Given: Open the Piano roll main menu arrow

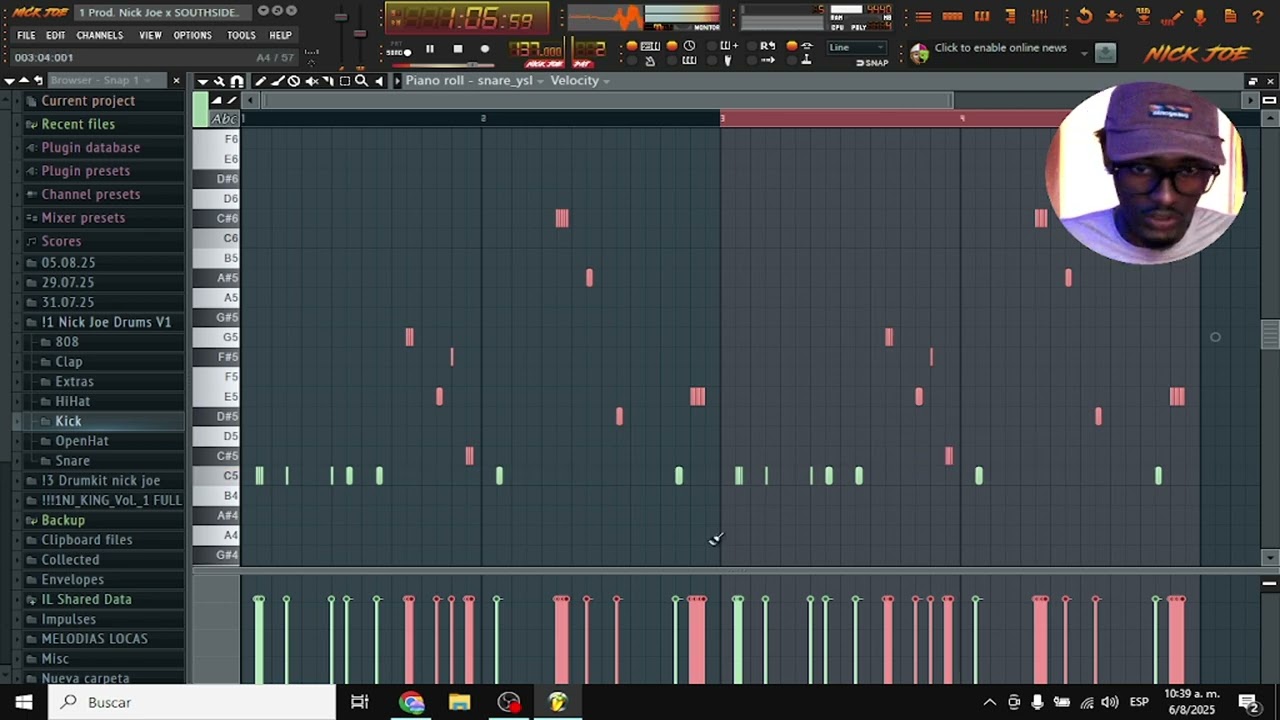Looking at the screenshot, I should (x=202, y=81).
